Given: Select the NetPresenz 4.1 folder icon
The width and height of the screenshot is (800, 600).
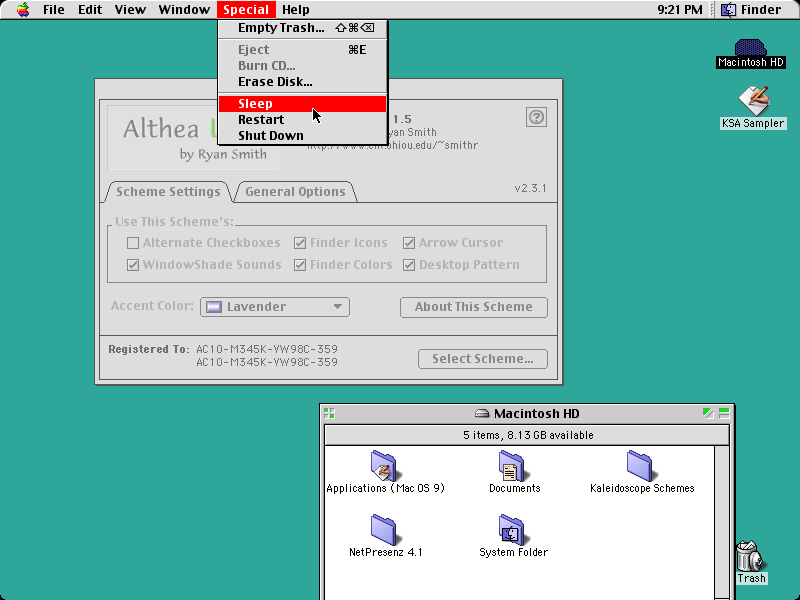Looking at the screenshot, I should point(384,530).
